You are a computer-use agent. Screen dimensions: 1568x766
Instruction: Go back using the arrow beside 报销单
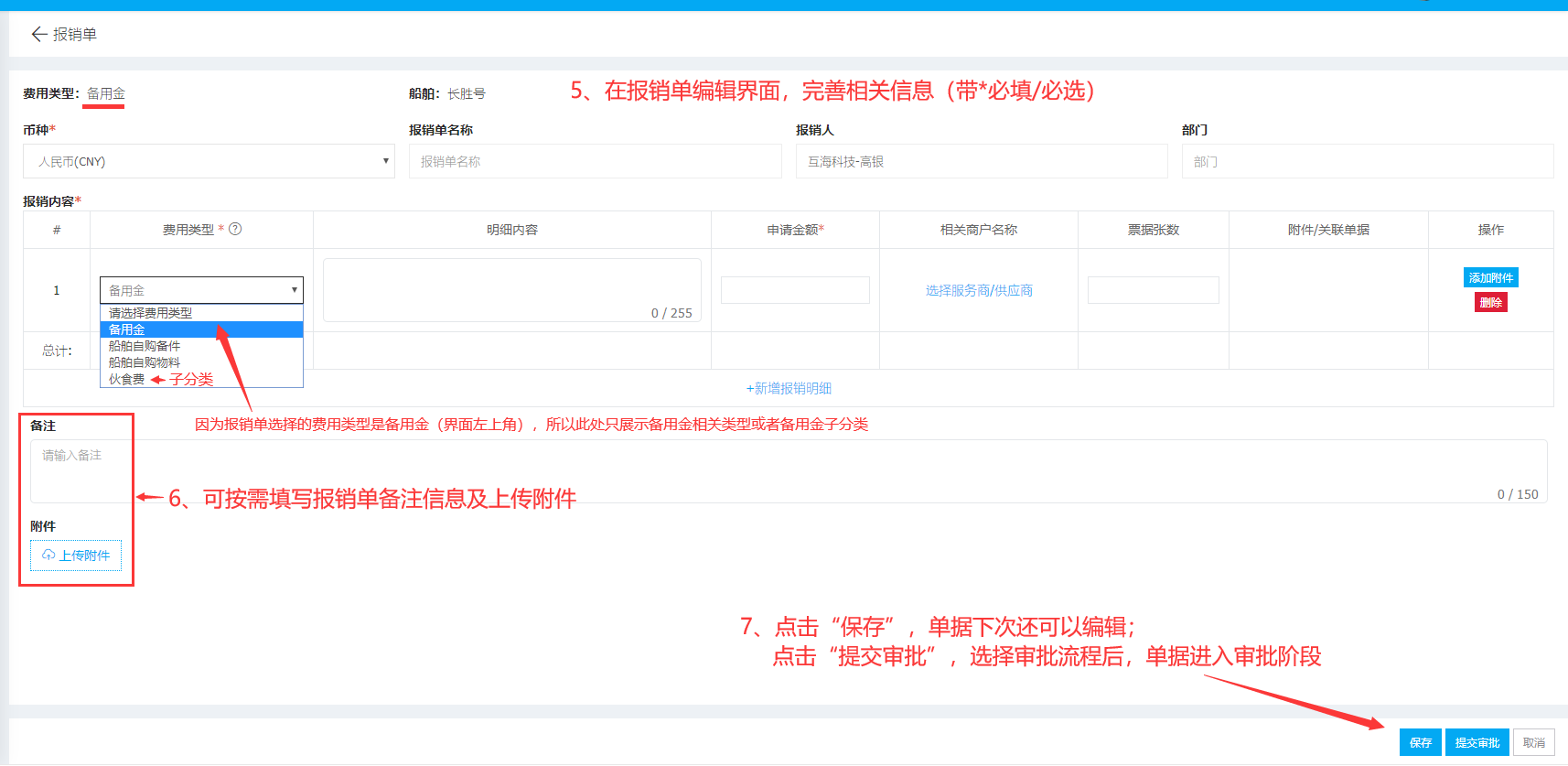pos(38,34)
